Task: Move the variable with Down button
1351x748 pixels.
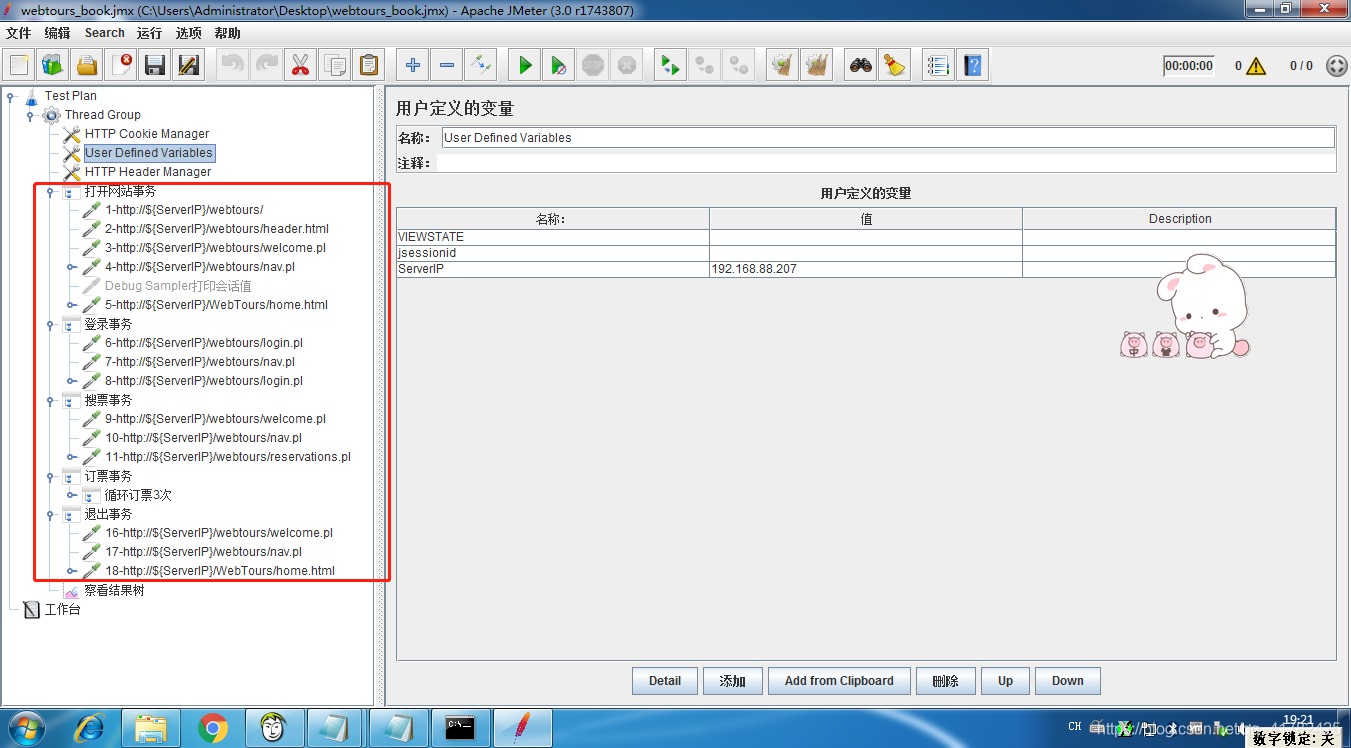Action: [1067, 681]
